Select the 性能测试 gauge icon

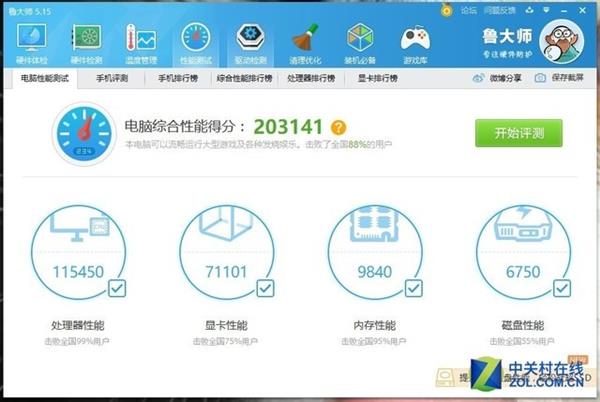196,37
